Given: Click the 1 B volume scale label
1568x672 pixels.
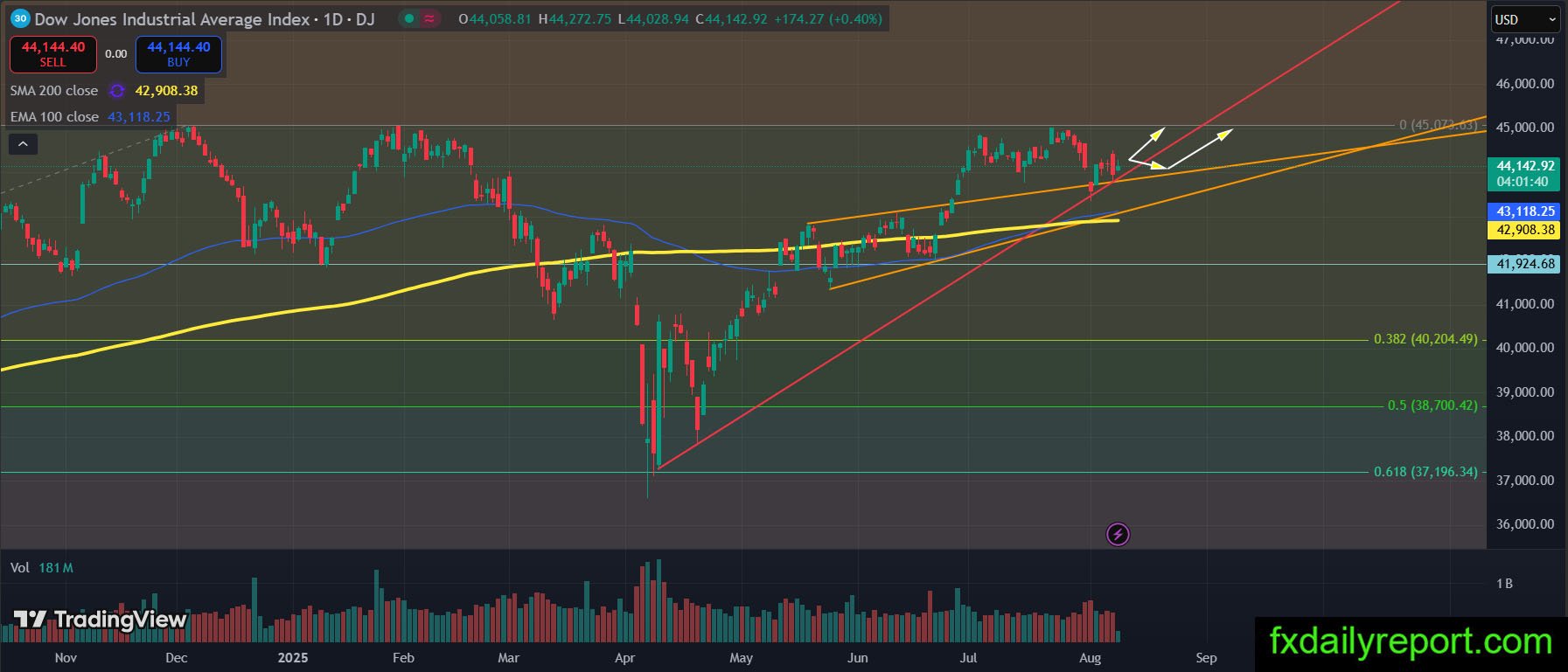Looking at the screenshot, I should (x=1504, y=584).
